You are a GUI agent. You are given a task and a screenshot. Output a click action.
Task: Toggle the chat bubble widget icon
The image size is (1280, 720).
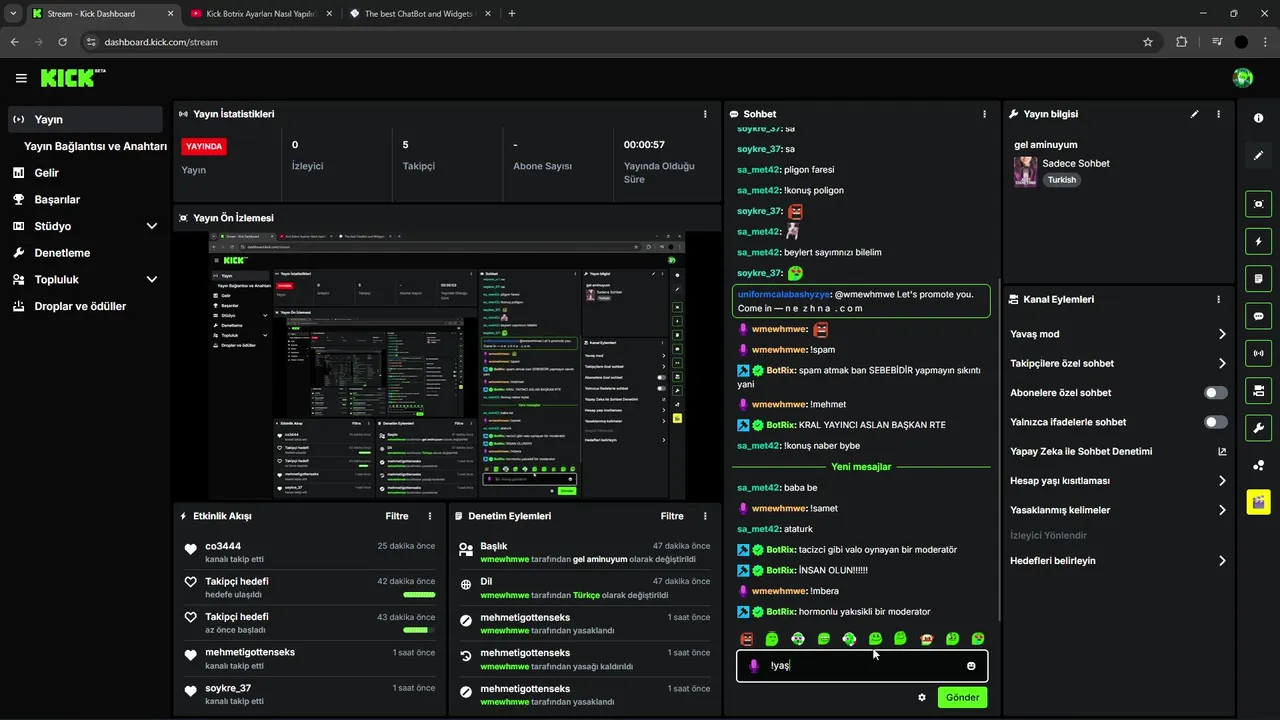pyautogui.click(x=1258, y=316)
